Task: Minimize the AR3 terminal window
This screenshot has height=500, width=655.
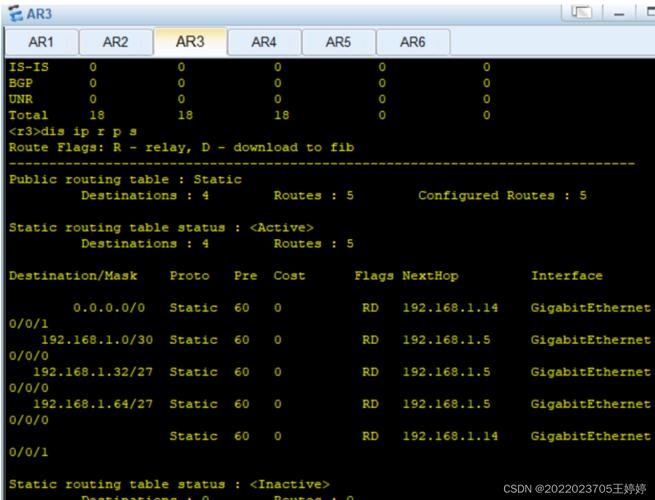Action: coord(619,13)
